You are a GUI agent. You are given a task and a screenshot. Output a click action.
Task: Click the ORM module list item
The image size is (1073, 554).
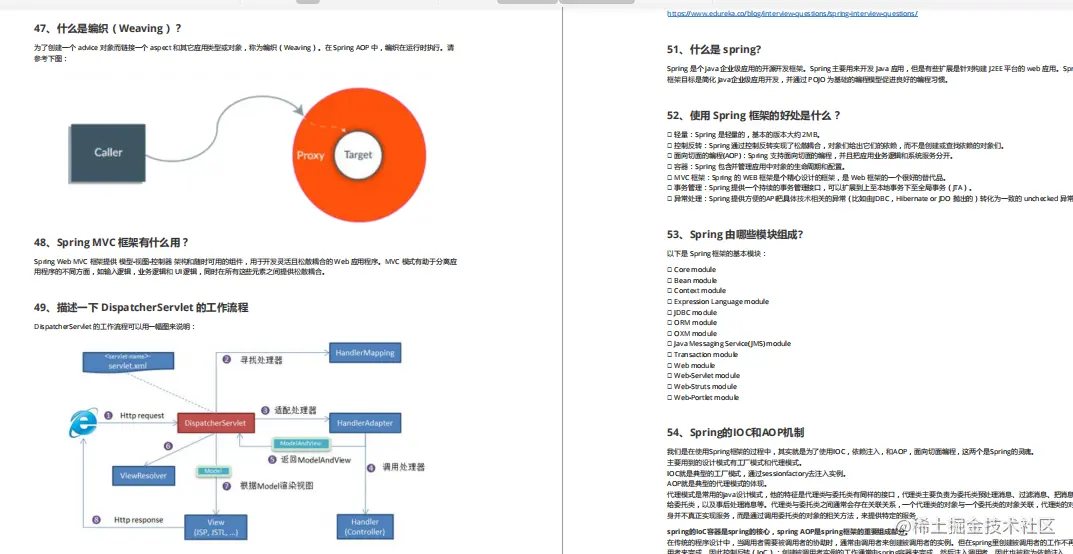pyautogui.click(x=692, y=322)
